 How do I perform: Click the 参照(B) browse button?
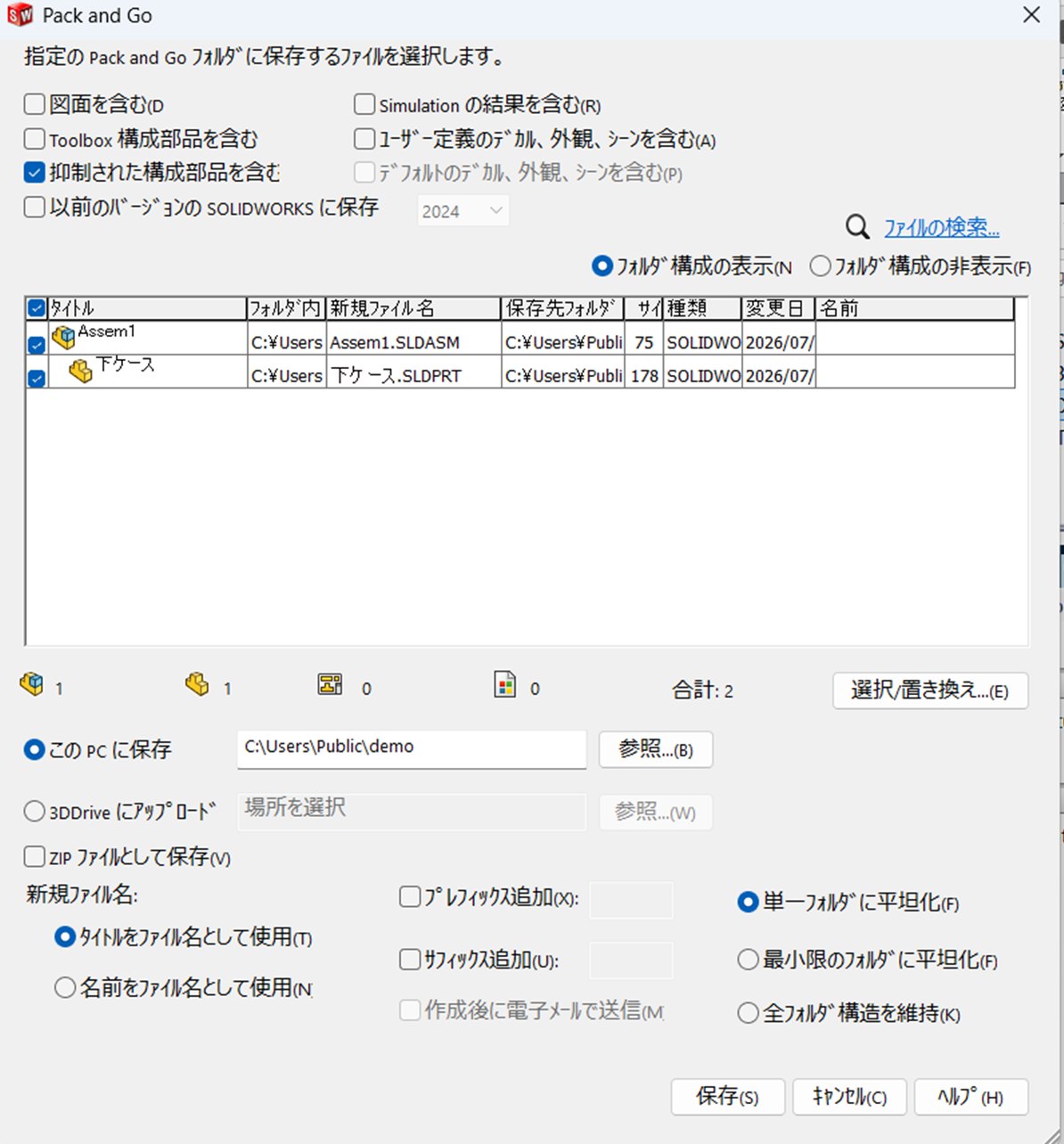656,749
